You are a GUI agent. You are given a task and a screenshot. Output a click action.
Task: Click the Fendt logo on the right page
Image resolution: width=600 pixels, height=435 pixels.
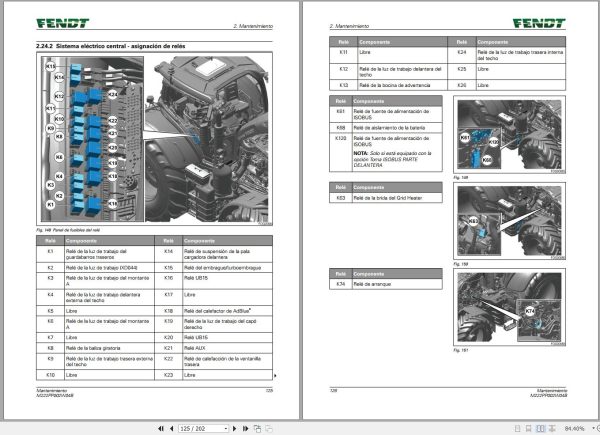pyautogui.click(x=539, y=23)
